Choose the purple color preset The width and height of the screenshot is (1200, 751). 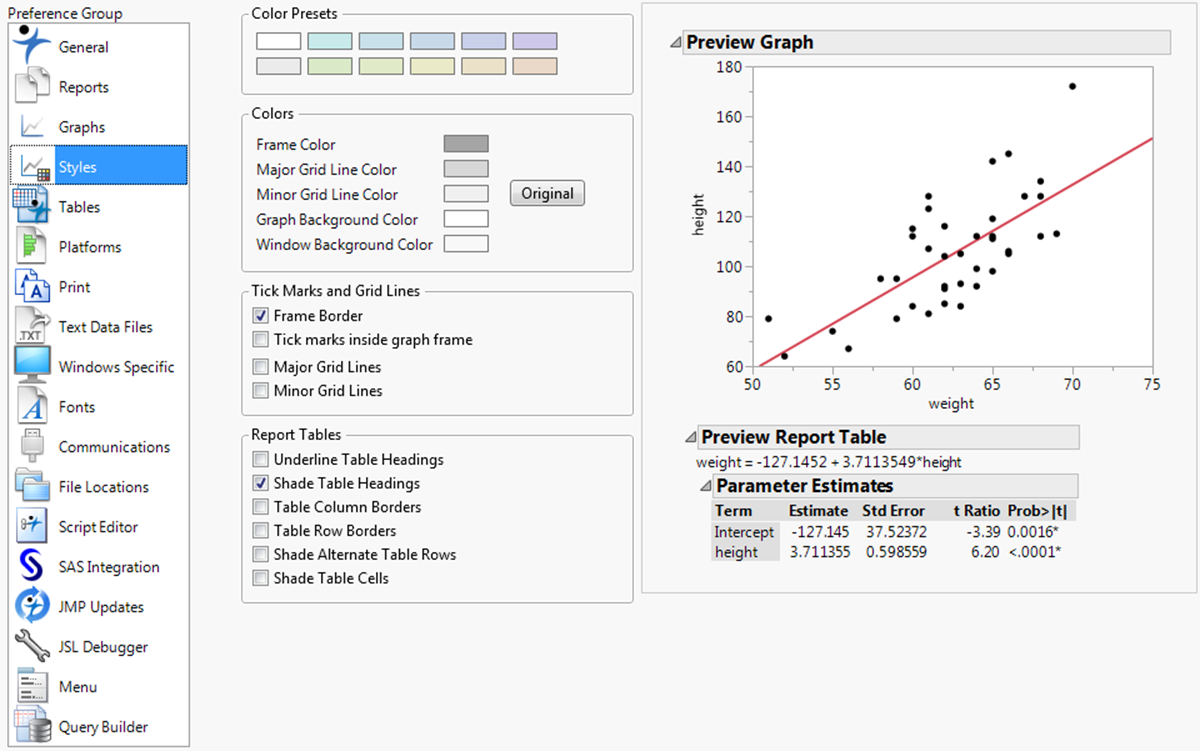click(535, 42)
